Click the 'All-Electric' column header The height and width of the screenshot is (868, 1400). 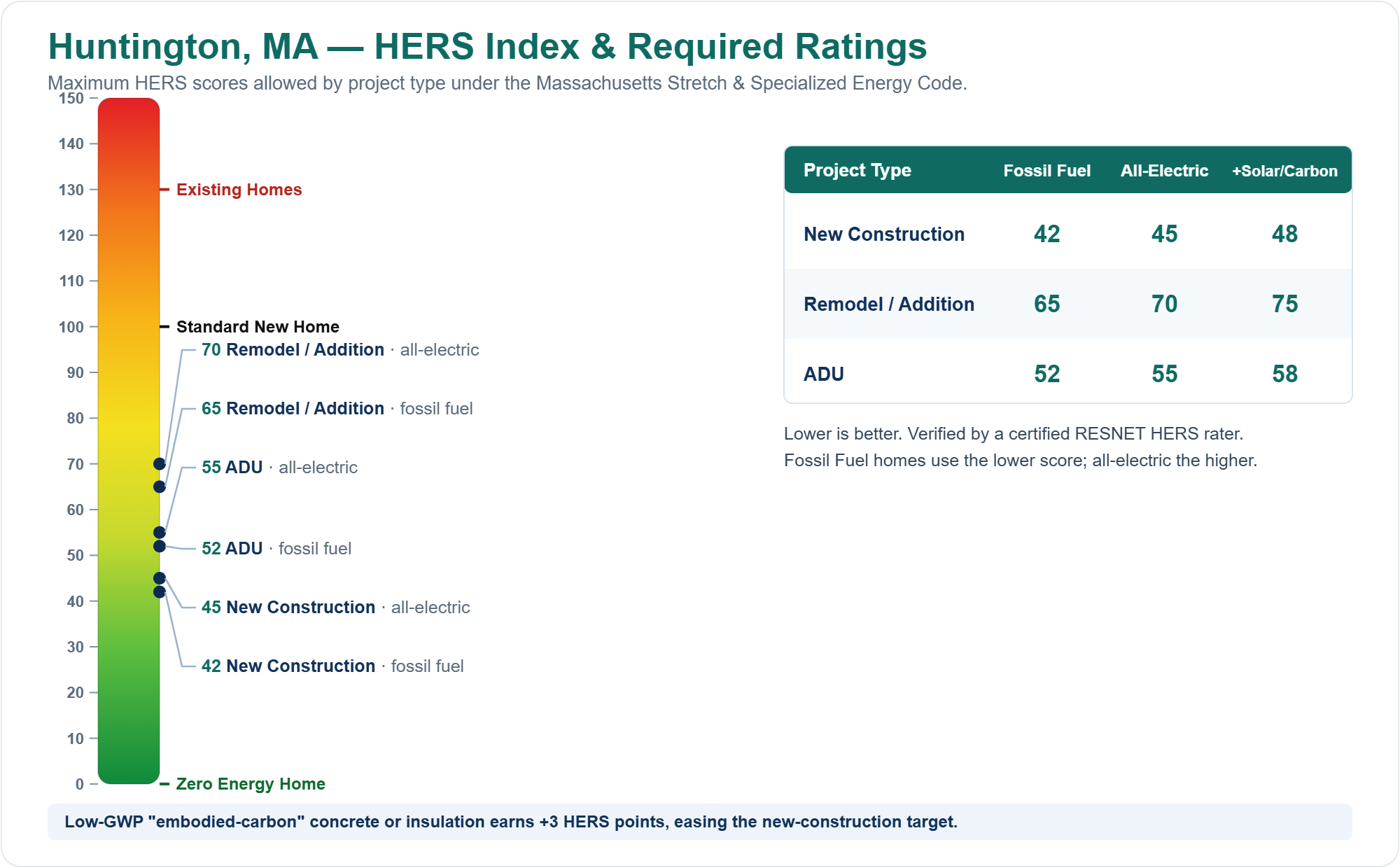coord(1165,171)
